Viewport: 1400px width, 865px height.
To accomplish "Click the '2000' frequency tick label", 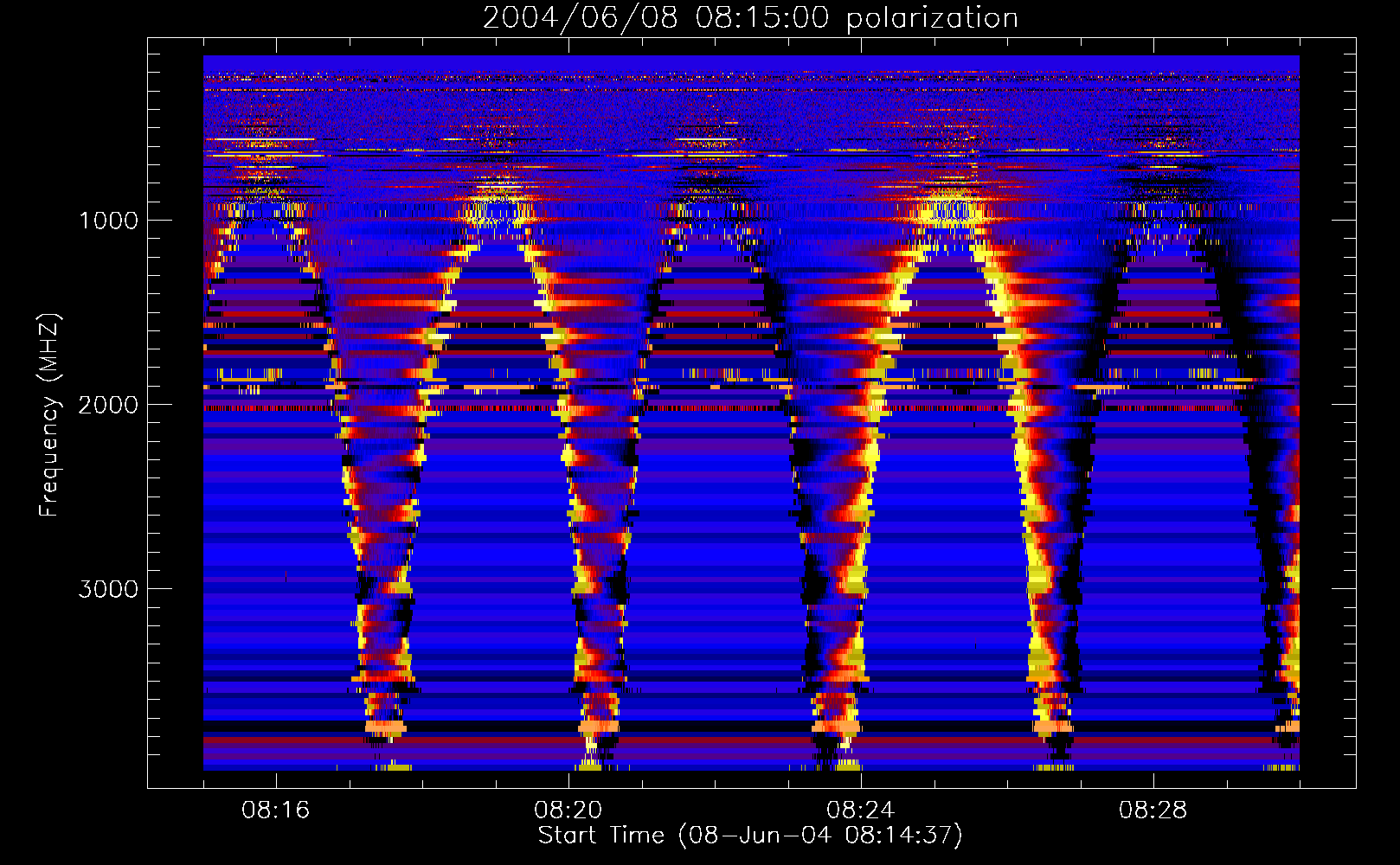I will click(x=108, y=405).
